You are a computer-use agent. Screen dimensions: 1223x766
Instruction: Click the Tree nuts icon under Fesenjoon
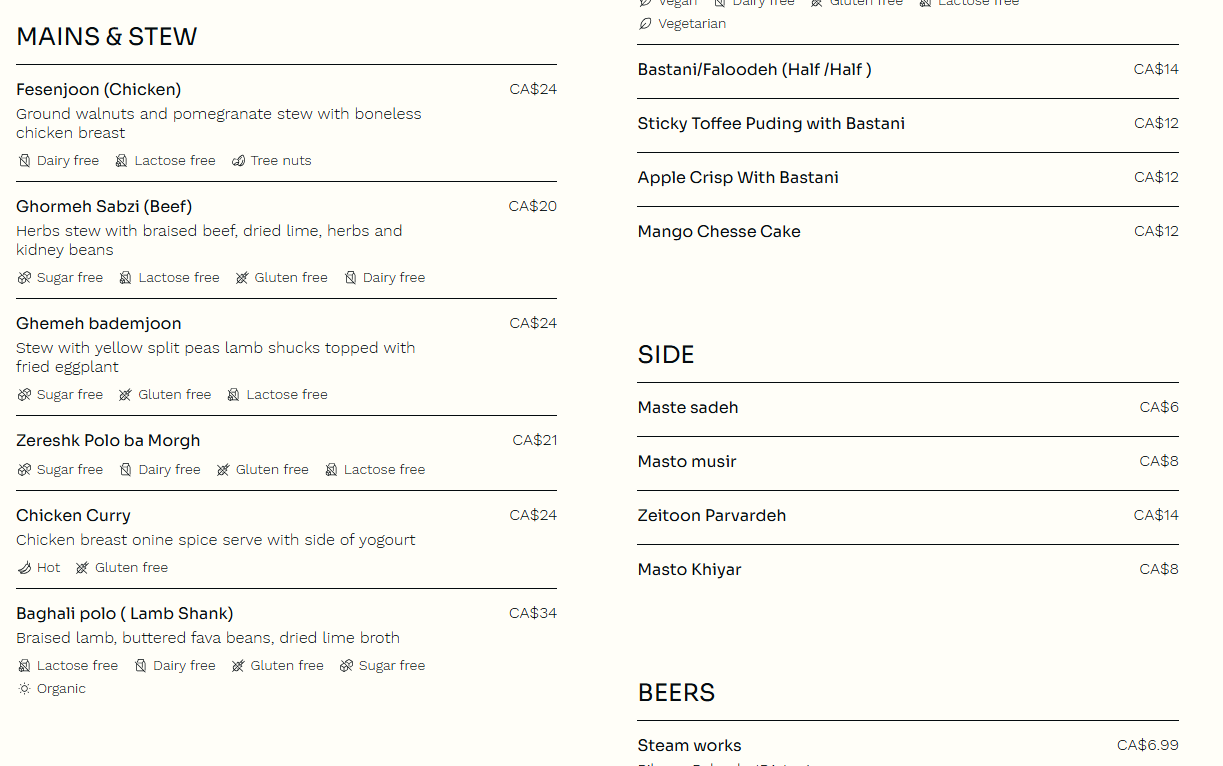tap(239, 161)
